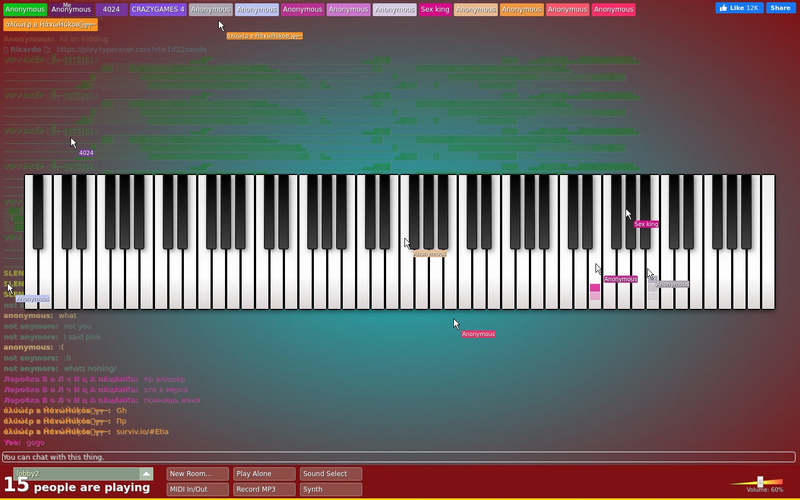Click the Sex king player tag
800x500 pixels.
pos(435,9)
